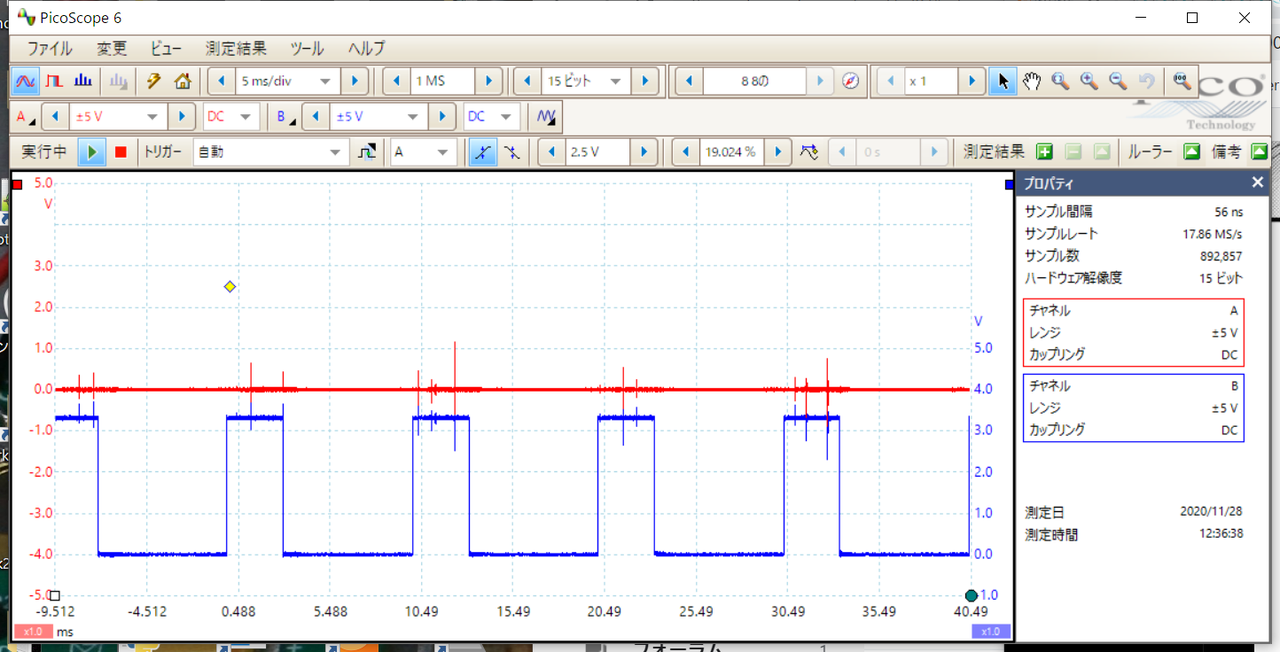Stop capture with red stop button
This screenshot has height=652, width=1280.
click(x=121, y=152)
